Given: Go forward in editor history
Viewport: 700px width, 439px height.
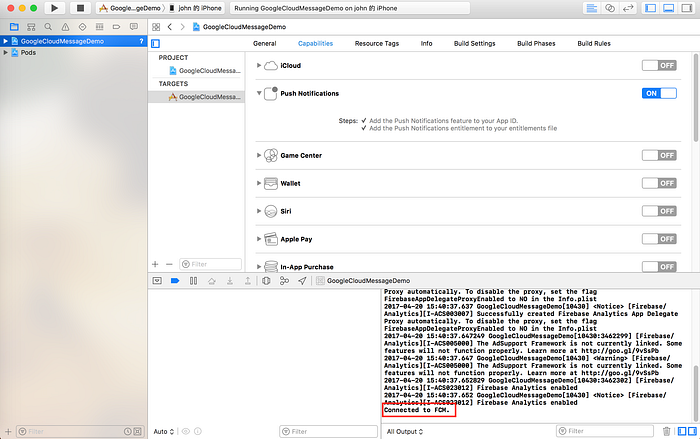Looking at the screenshot, I should pyautogui.click(x=182, y=27).
